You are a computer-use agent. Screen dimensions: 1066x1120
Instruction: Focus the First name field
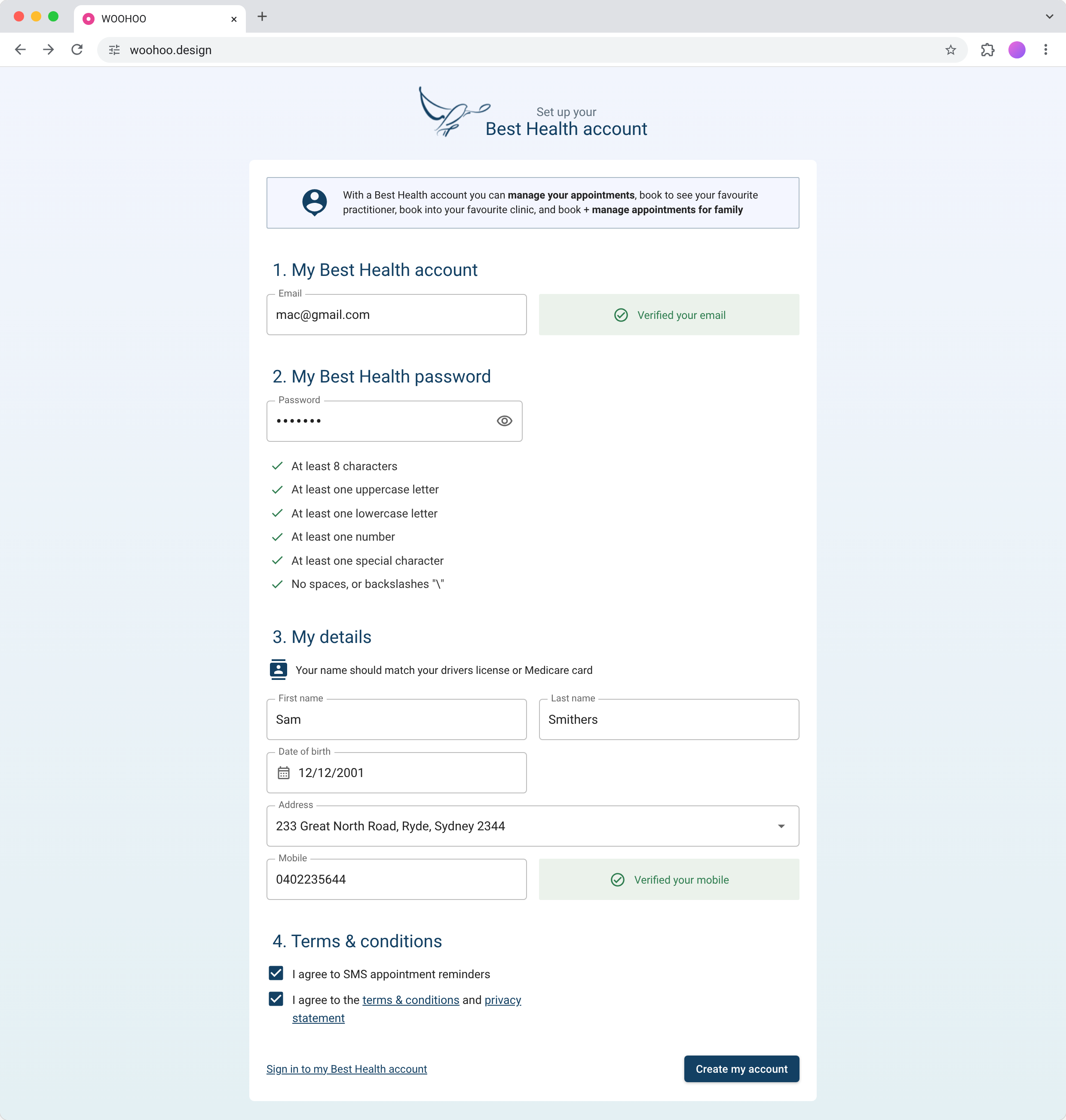point(397,719)
